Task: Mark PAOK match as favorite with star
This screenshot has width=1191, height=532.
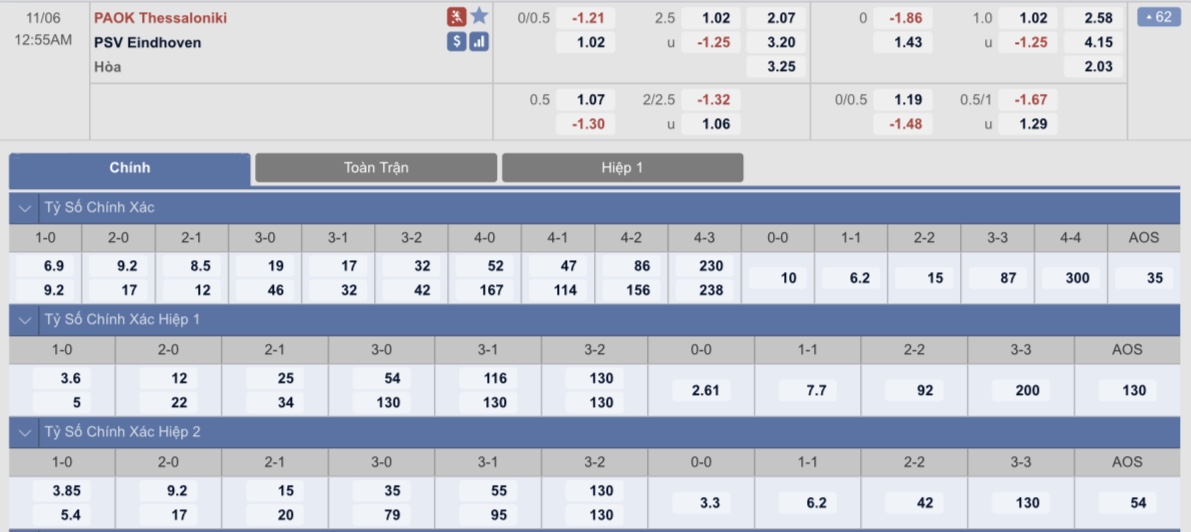Action: [479, 17]
